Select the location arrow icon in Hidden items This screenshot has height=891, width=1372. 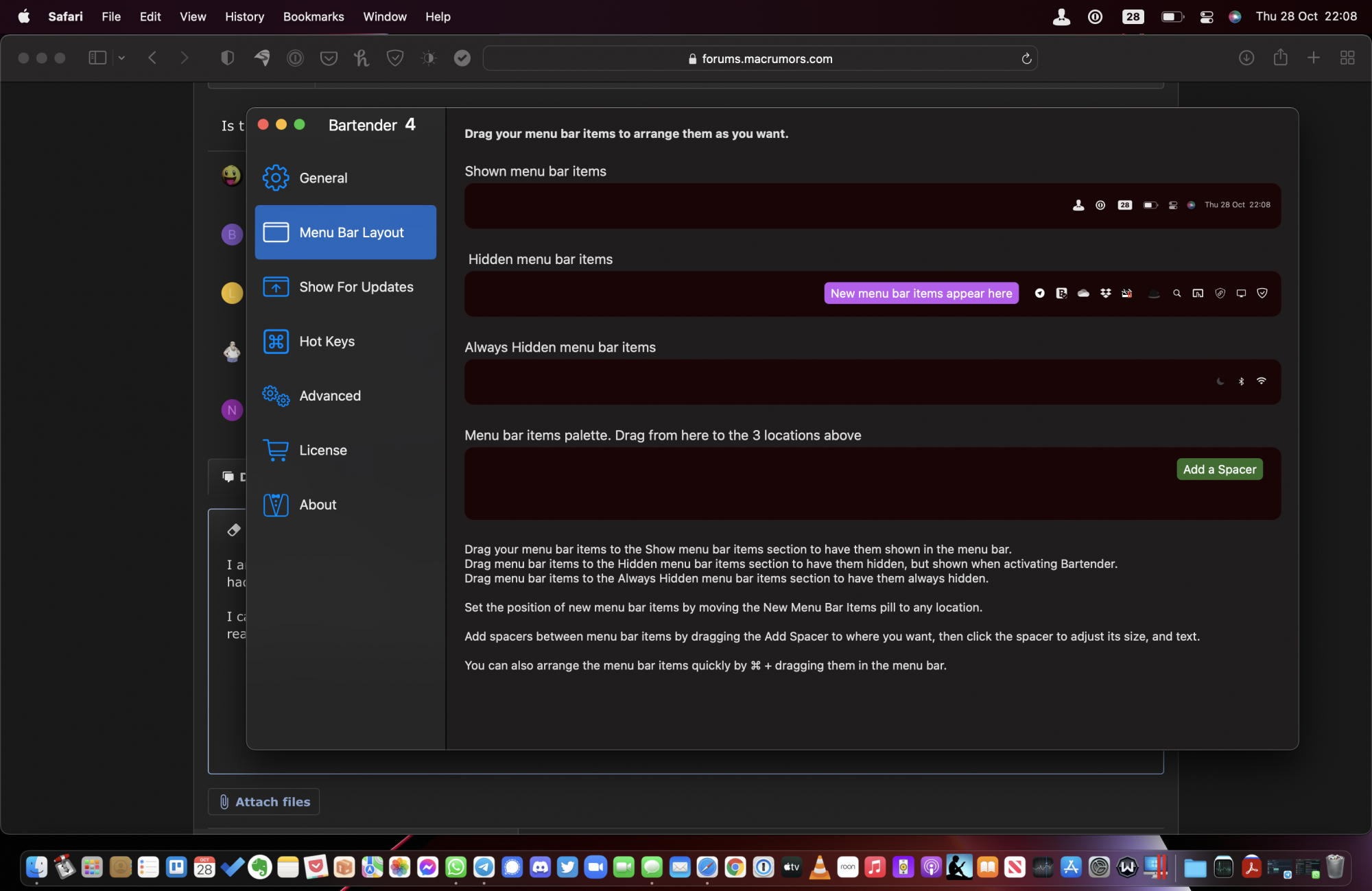[x=1040, y=293]
